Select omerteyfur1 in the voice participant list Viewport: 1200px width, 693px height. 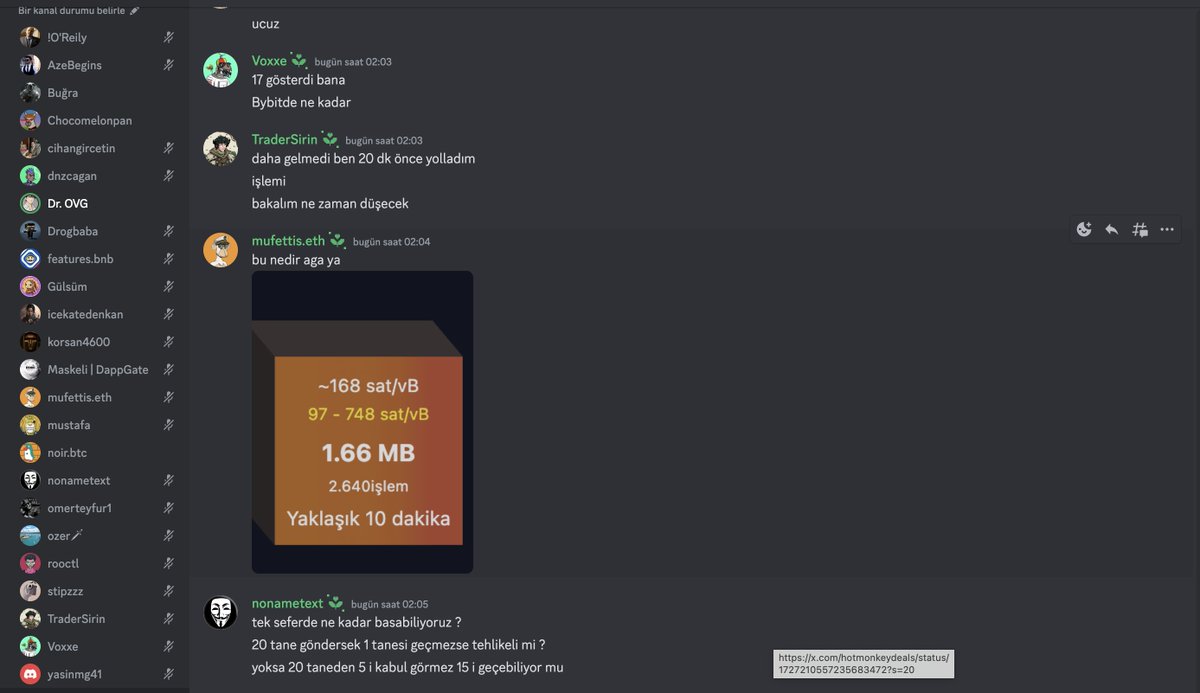point(96,508)
